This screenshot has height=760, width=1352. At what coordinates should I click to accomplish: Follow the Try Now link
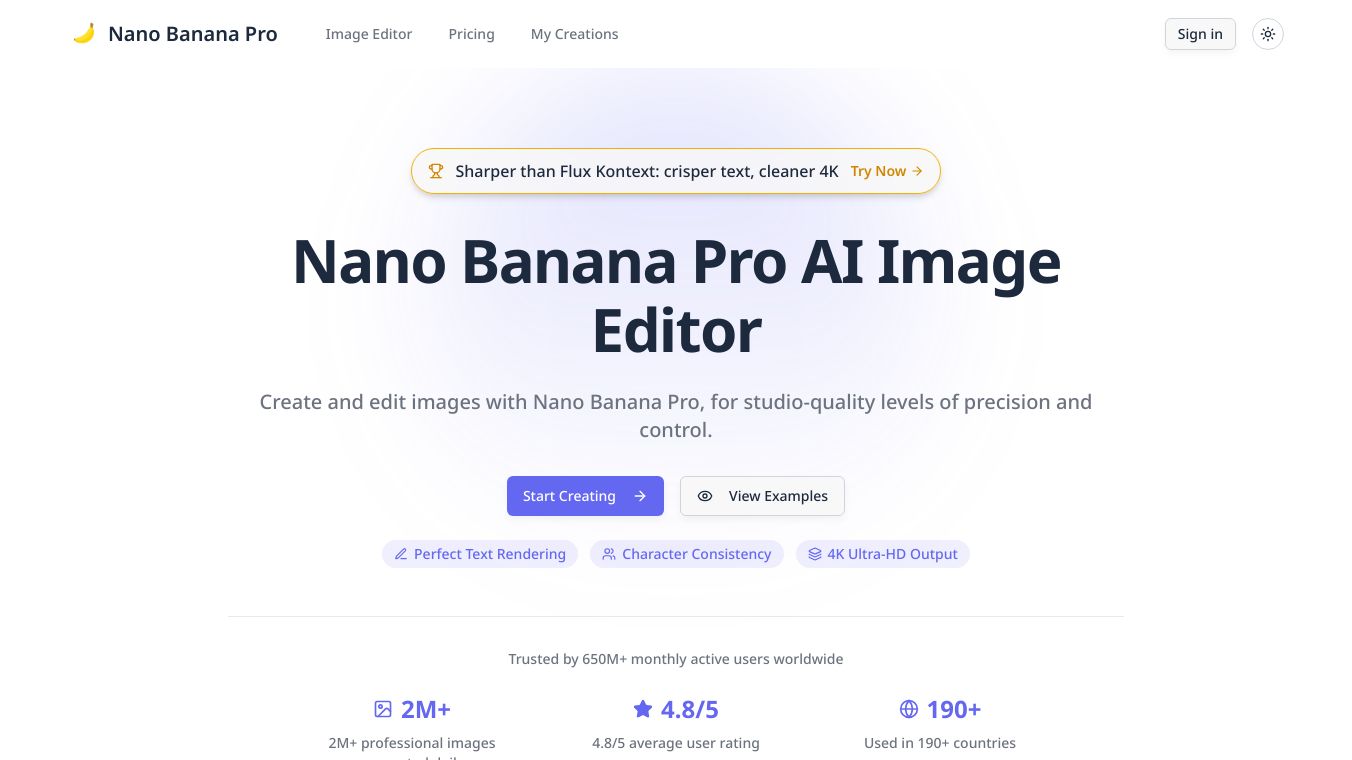click(x=886, y=171)
